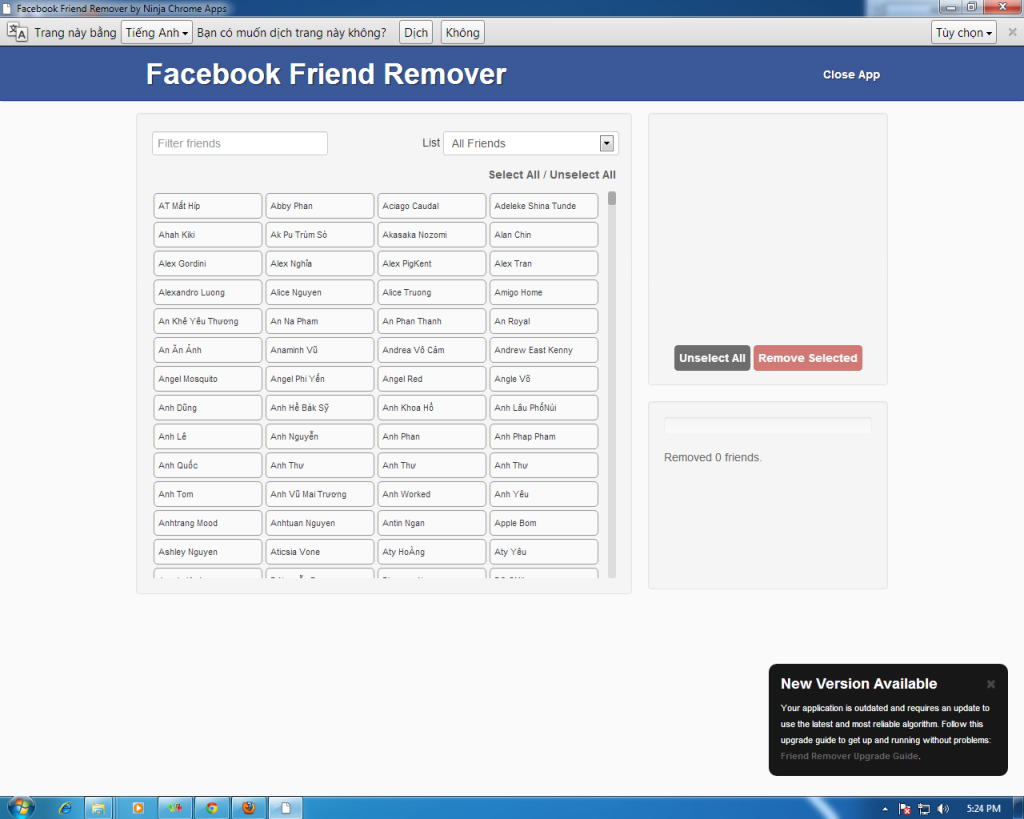
Task: Open the network tray icon
Action: 924,809
